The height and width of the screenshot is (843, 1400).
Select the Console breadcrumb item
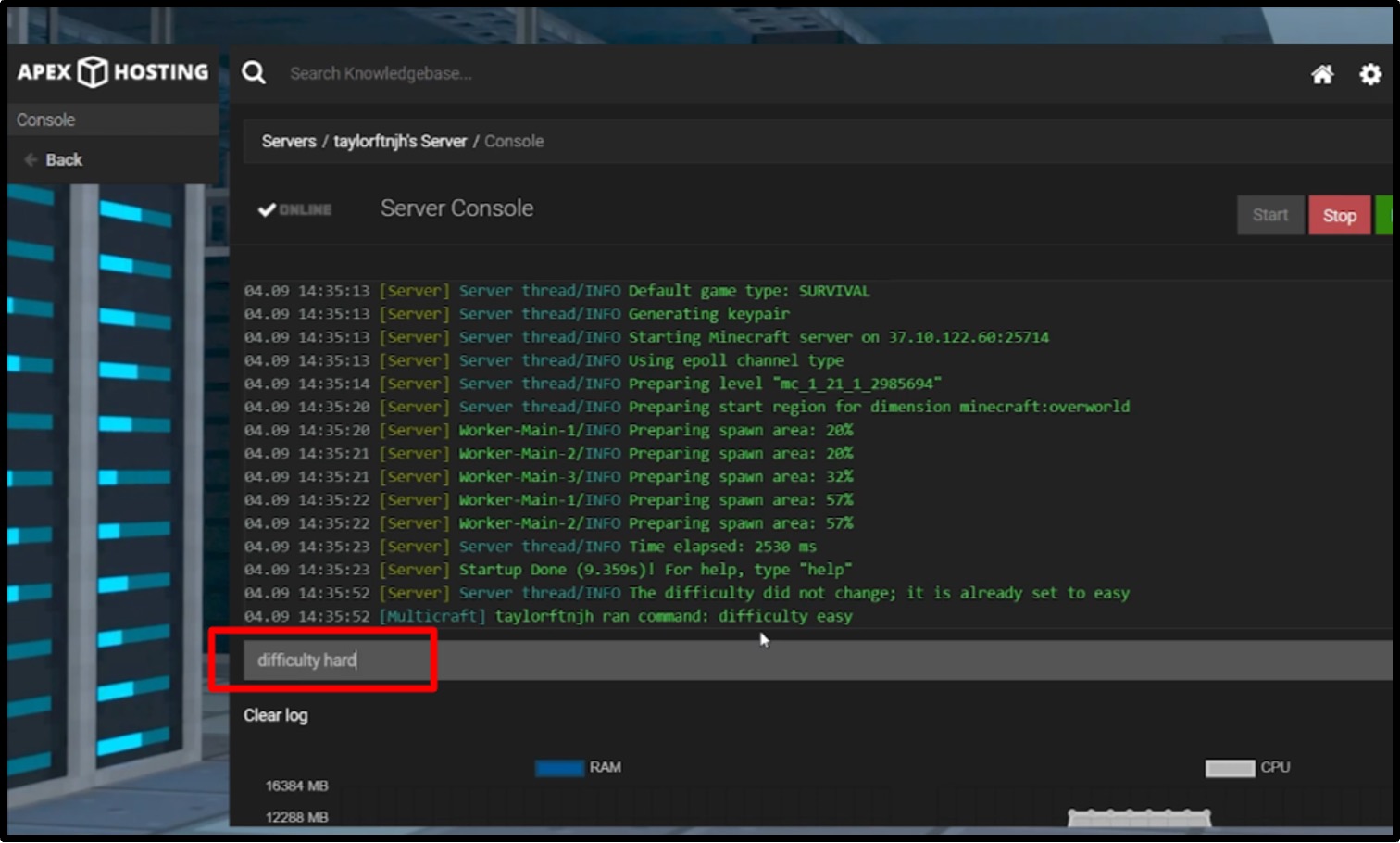coord(514,142)
